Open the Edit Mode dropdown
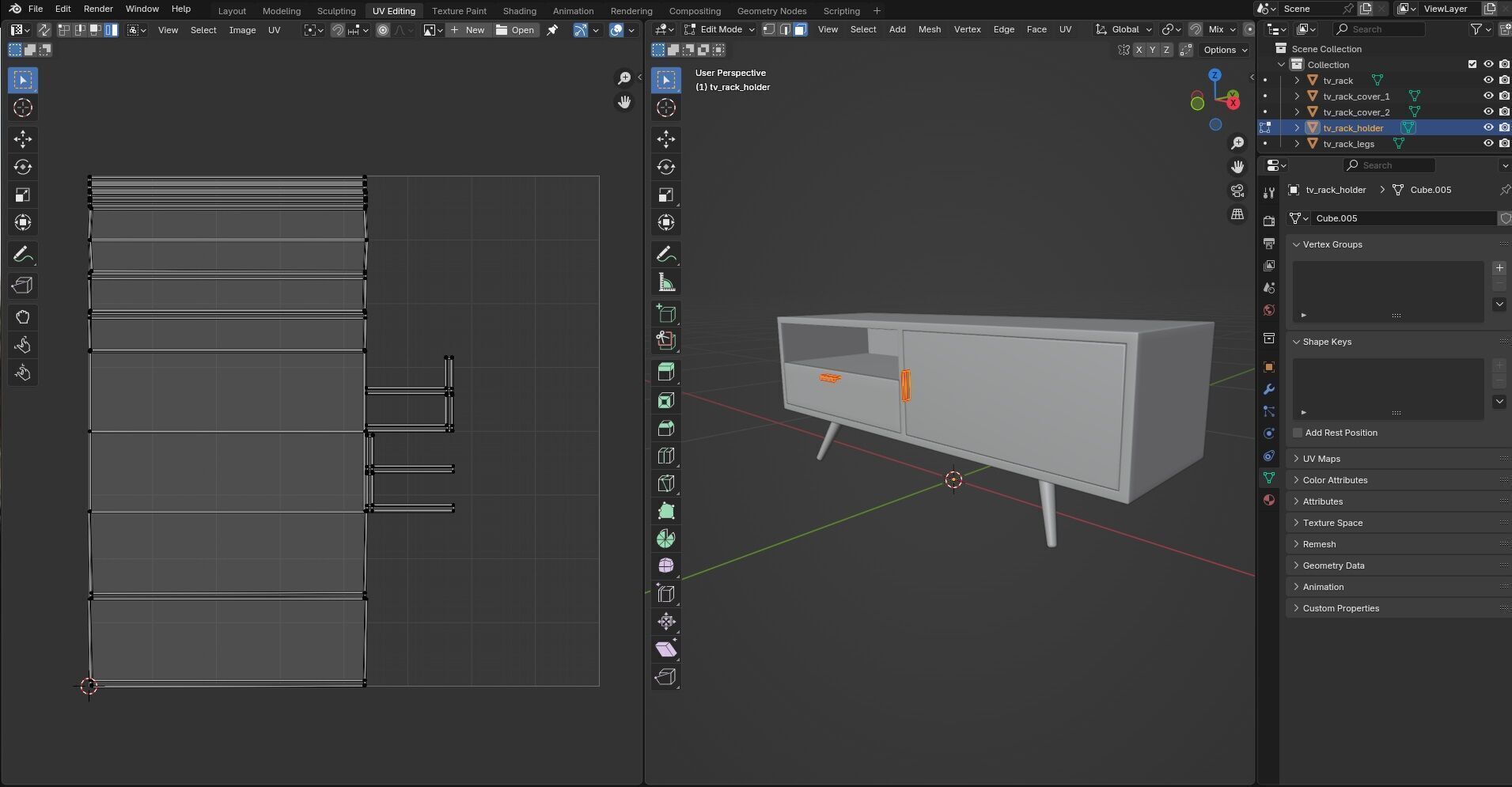1512x787 pixels. coord(719,29)
